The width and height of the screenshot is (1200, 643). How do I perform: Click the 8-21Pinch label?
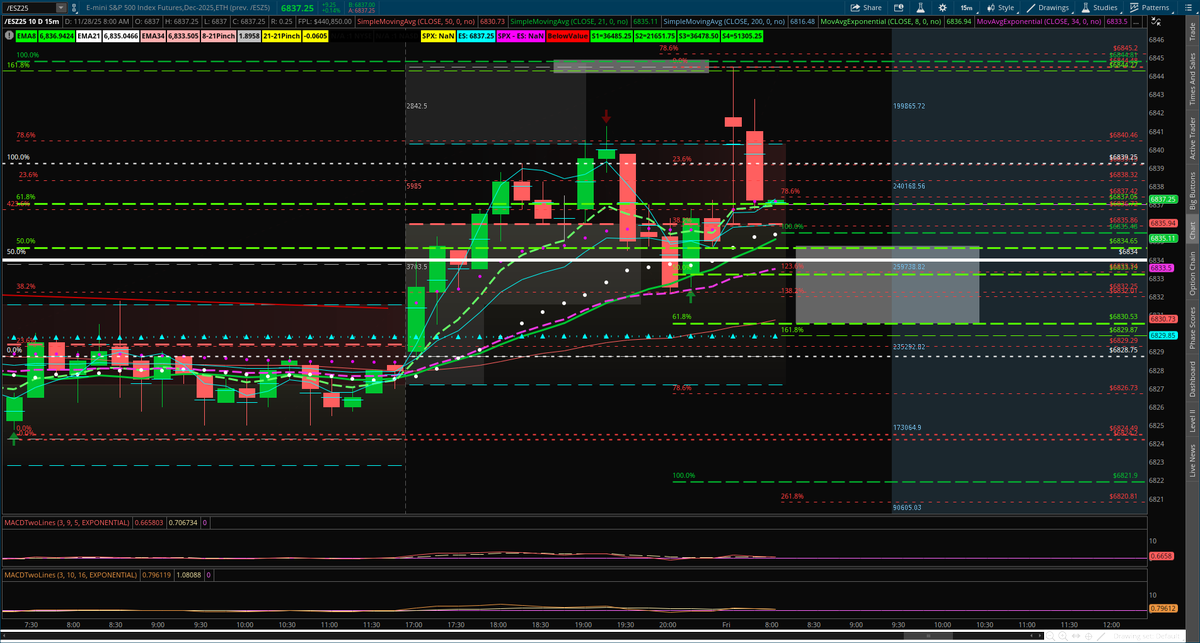point(217,35)
